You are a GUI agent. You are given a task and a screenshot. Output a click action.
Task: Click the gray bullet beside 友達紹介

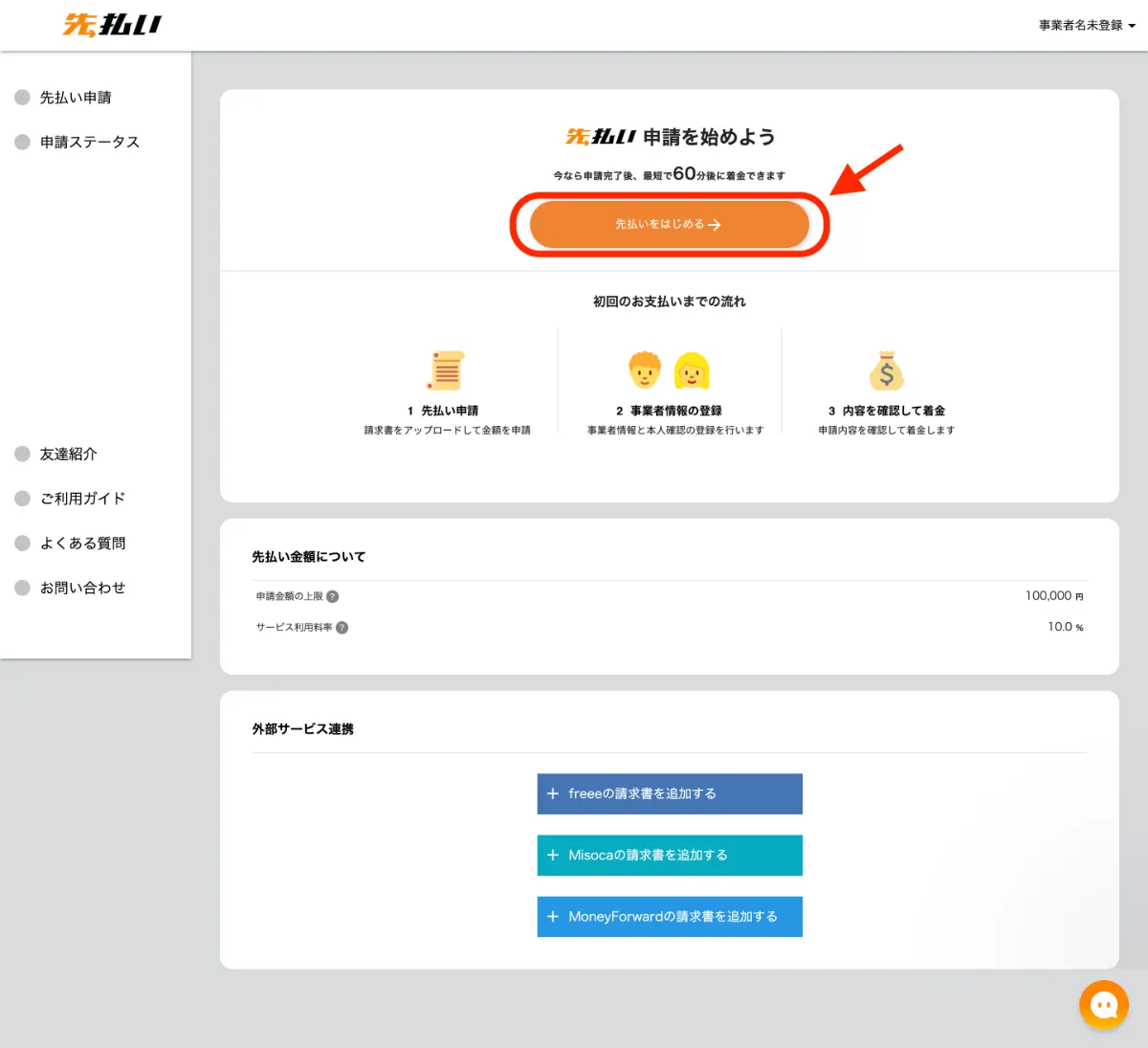[x=22, y=454]
